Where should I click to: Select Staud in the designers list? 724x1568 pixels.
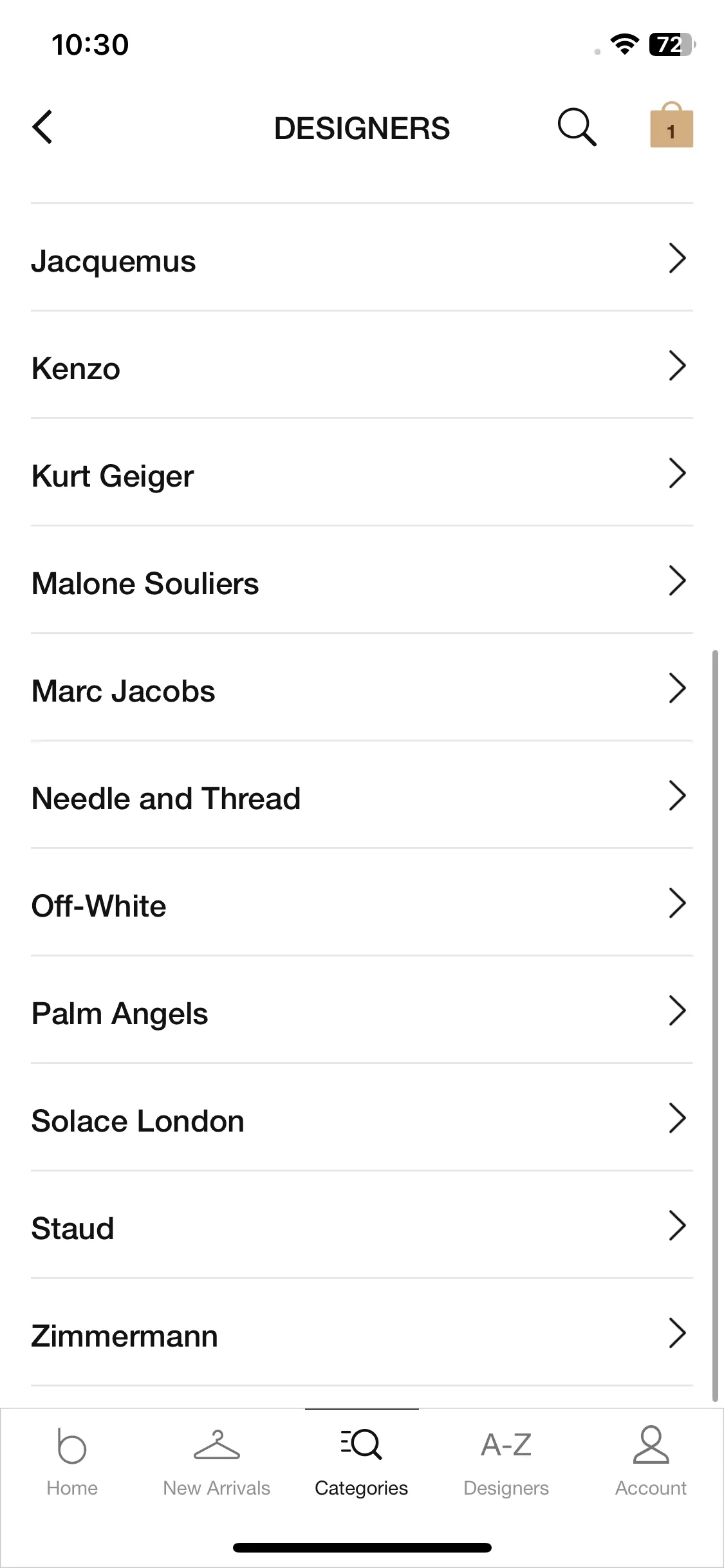pyautogui.click(x=362, y=1225)
